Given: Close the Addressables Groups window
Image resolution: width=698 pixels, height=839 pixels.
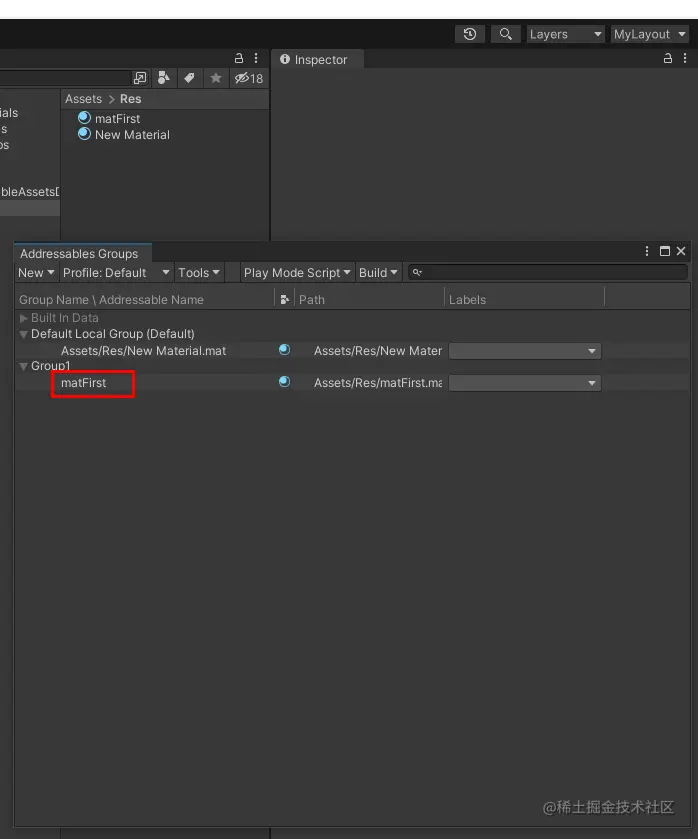Looking at the screenshot, I should pyautogui.click(x=681, y=251).
